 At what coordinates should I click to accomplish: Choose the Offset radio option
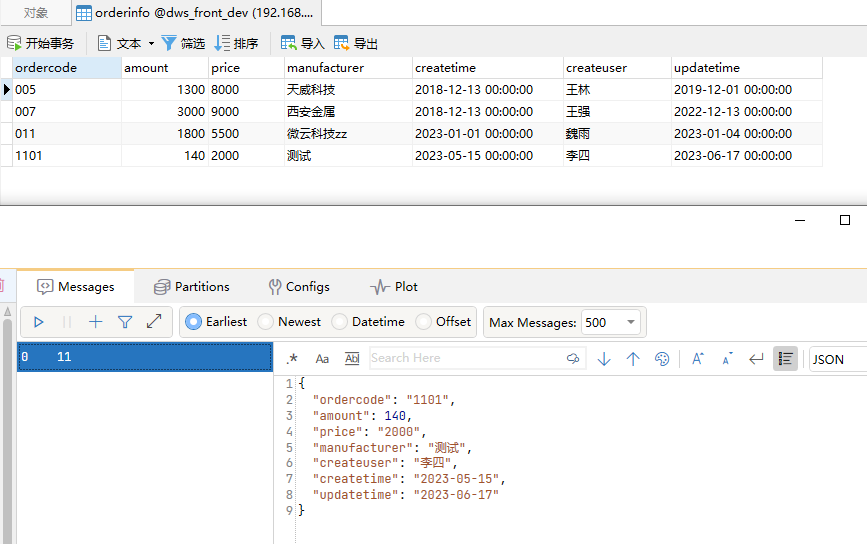[424, 322]
